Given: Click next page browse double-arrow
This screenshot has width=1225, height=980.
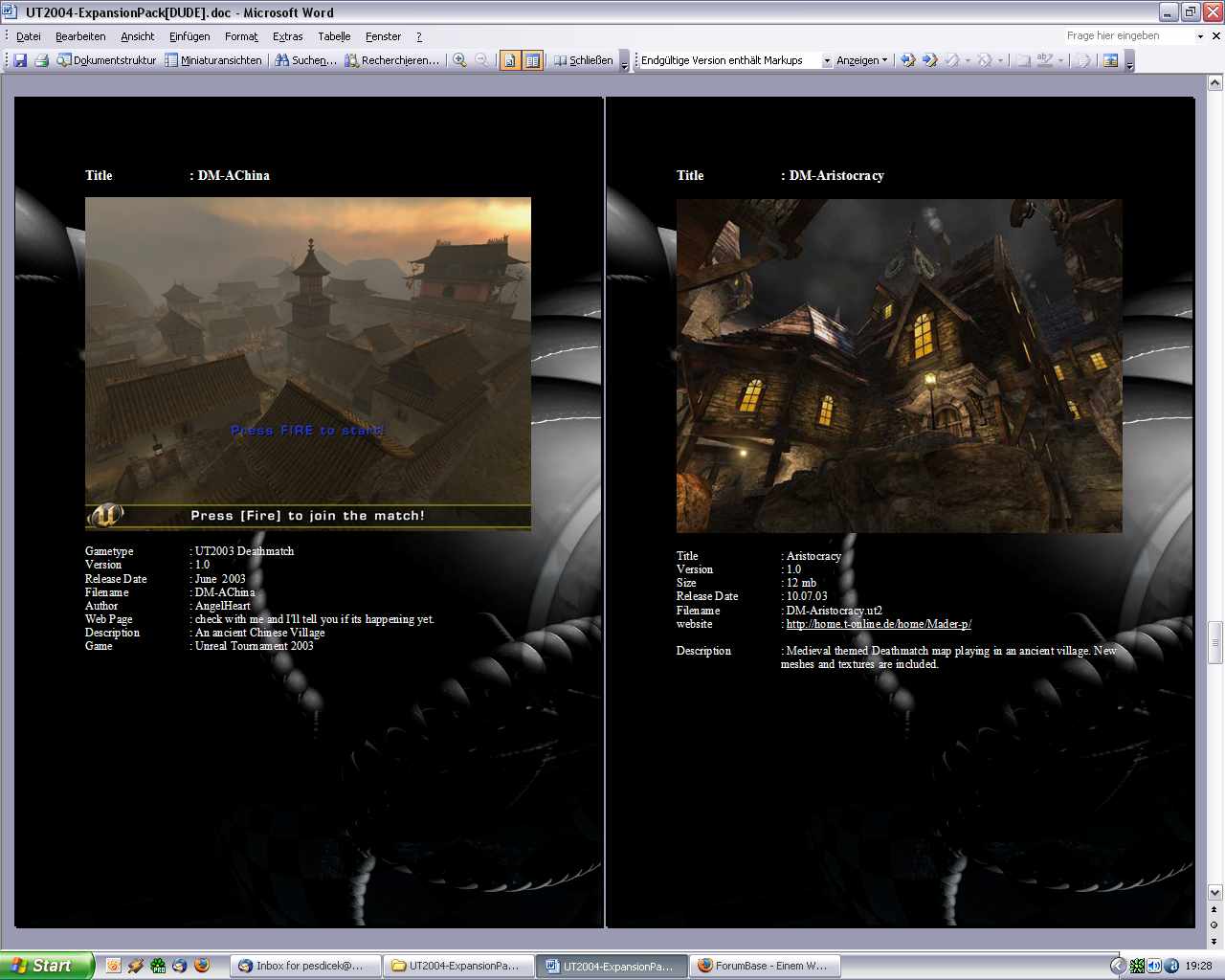Looking at the screenshot, I should coord(1215,940).
